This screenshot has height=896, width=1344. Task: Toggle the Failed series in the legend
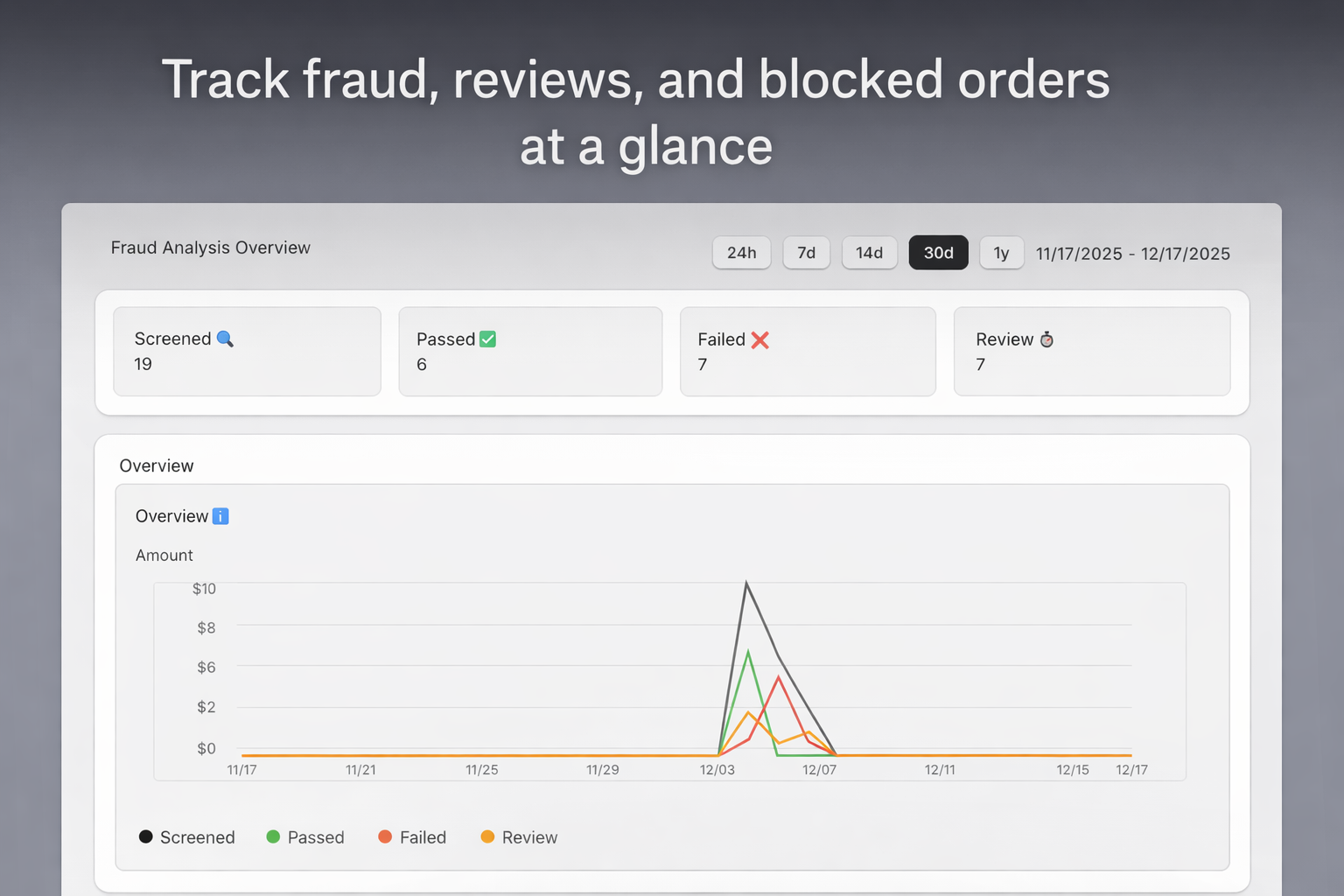(x=412, y=837)
